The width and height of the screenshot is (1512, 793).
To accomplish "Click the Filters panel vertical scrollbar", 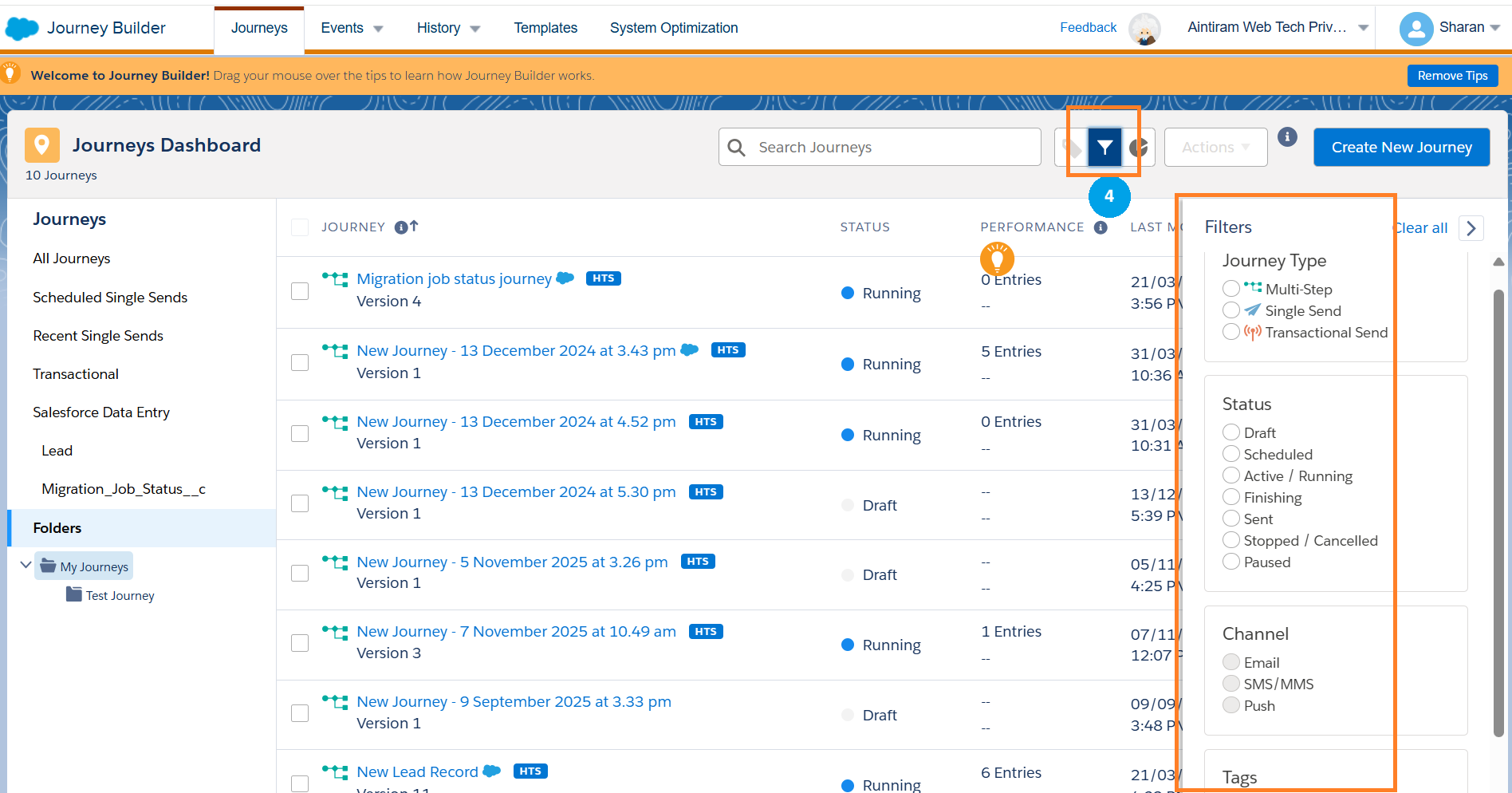I will 1498,511.
